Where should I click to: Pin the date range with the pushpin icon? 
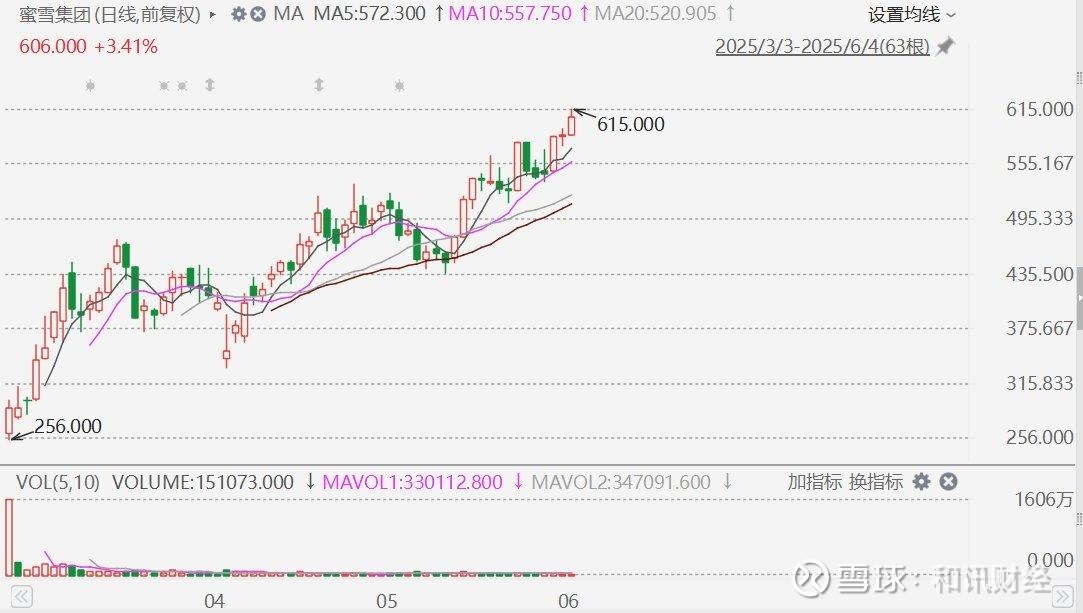[x=945, y=47]
